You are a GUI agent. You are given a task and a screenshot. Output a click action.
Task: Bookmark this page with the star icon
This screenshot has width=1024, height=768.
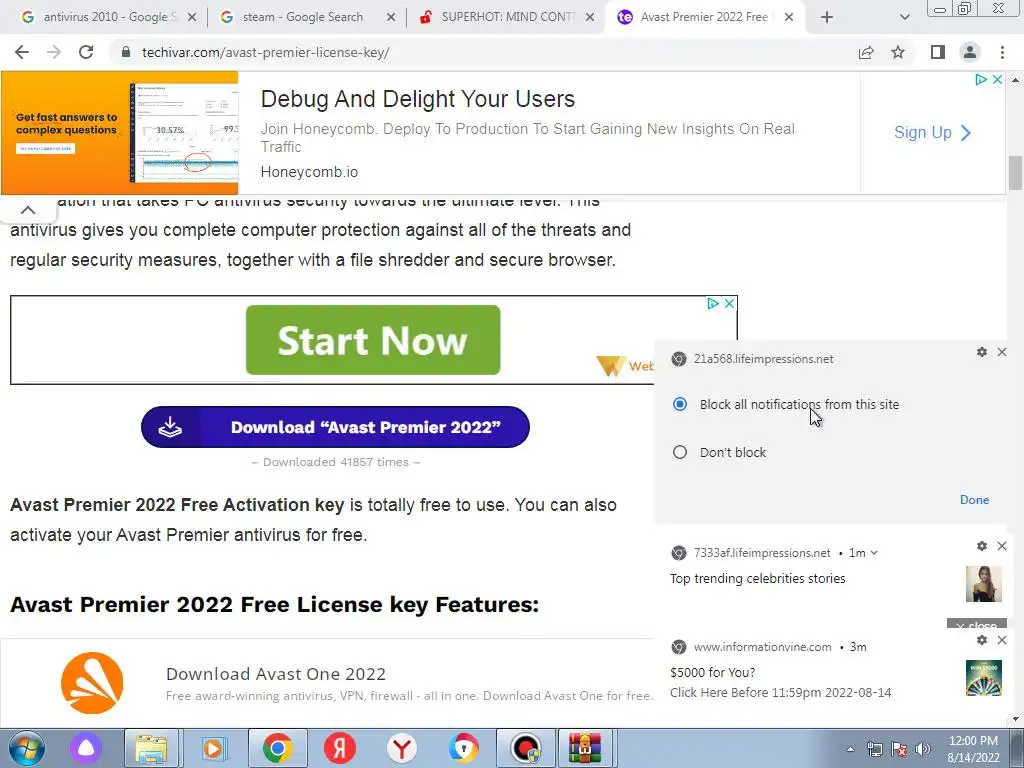[898, 52]
